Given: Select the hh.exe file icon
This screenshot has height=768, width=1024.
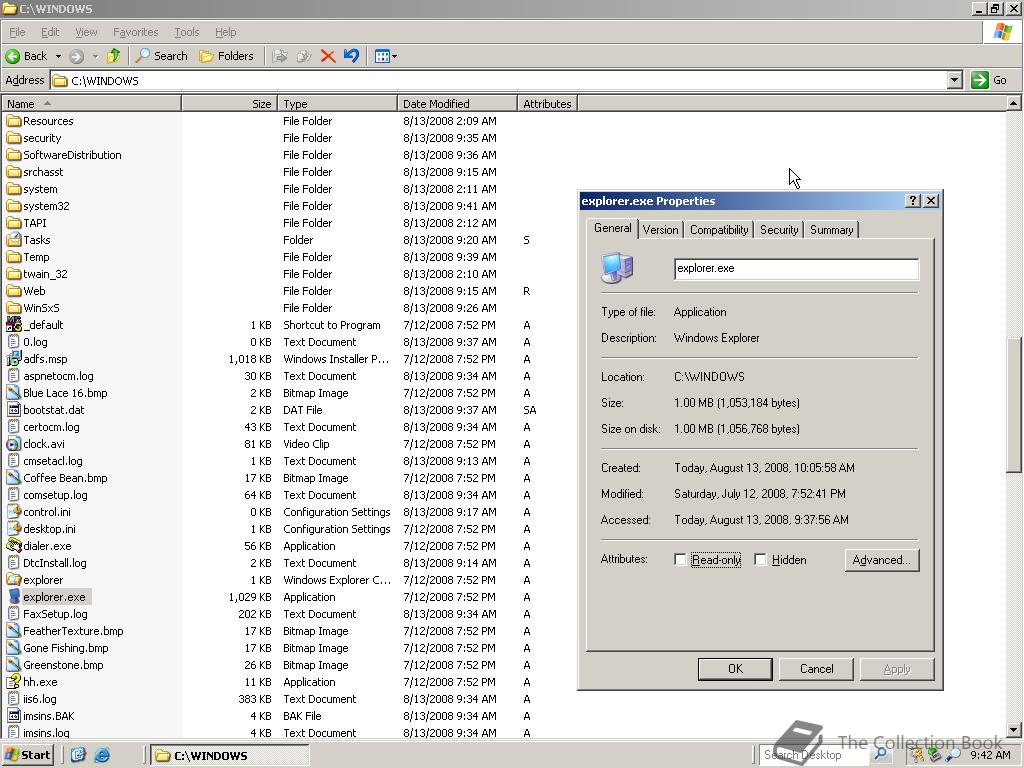Looking at the screenshot, I should [x=14, y=682].
